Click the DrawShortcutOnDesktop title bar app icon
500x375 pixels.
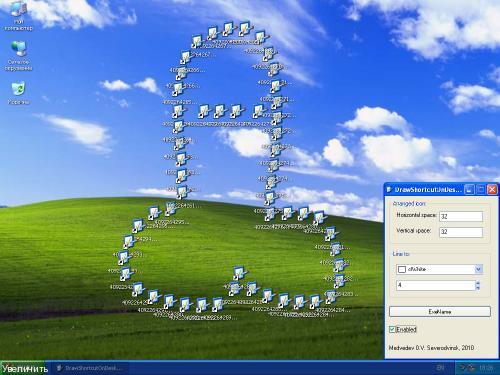click(x=389, y=190)
